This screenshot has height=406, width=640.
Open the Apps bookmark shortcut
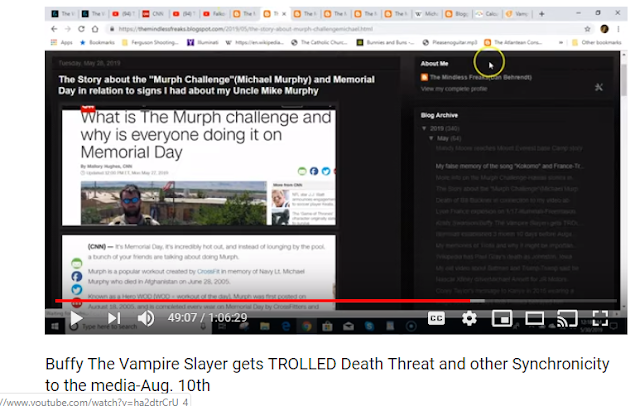click(x=62, y=42)
